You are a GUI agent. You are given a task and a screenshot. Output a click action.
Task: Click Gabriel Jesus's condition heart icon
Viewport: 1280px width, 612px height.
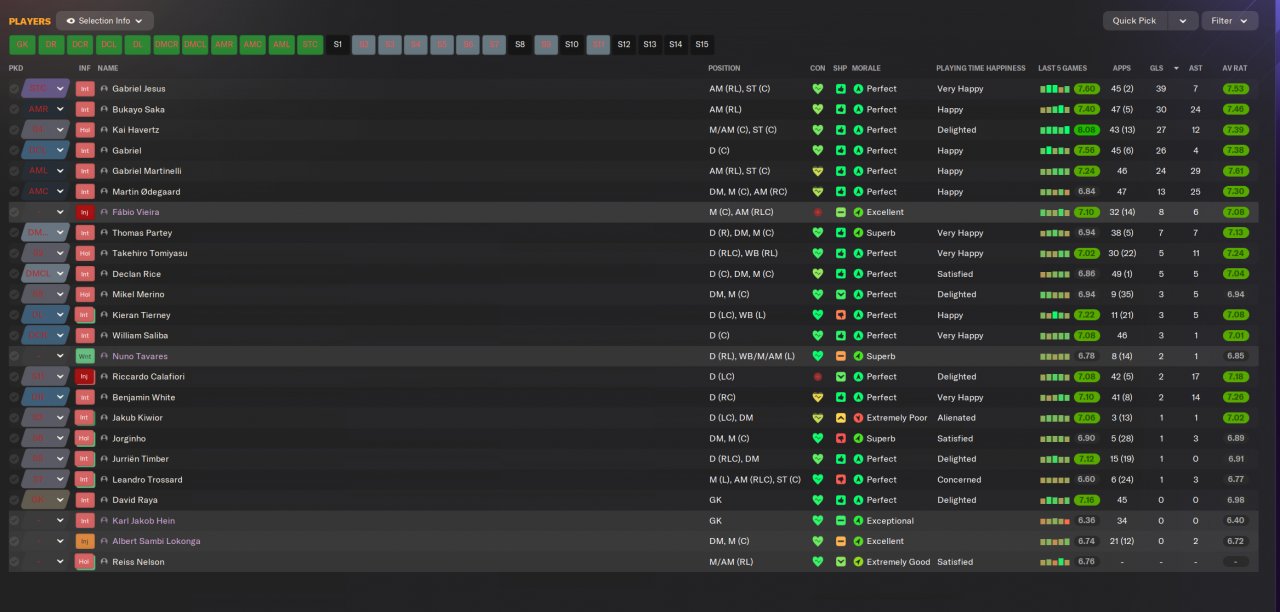point(818,89)
